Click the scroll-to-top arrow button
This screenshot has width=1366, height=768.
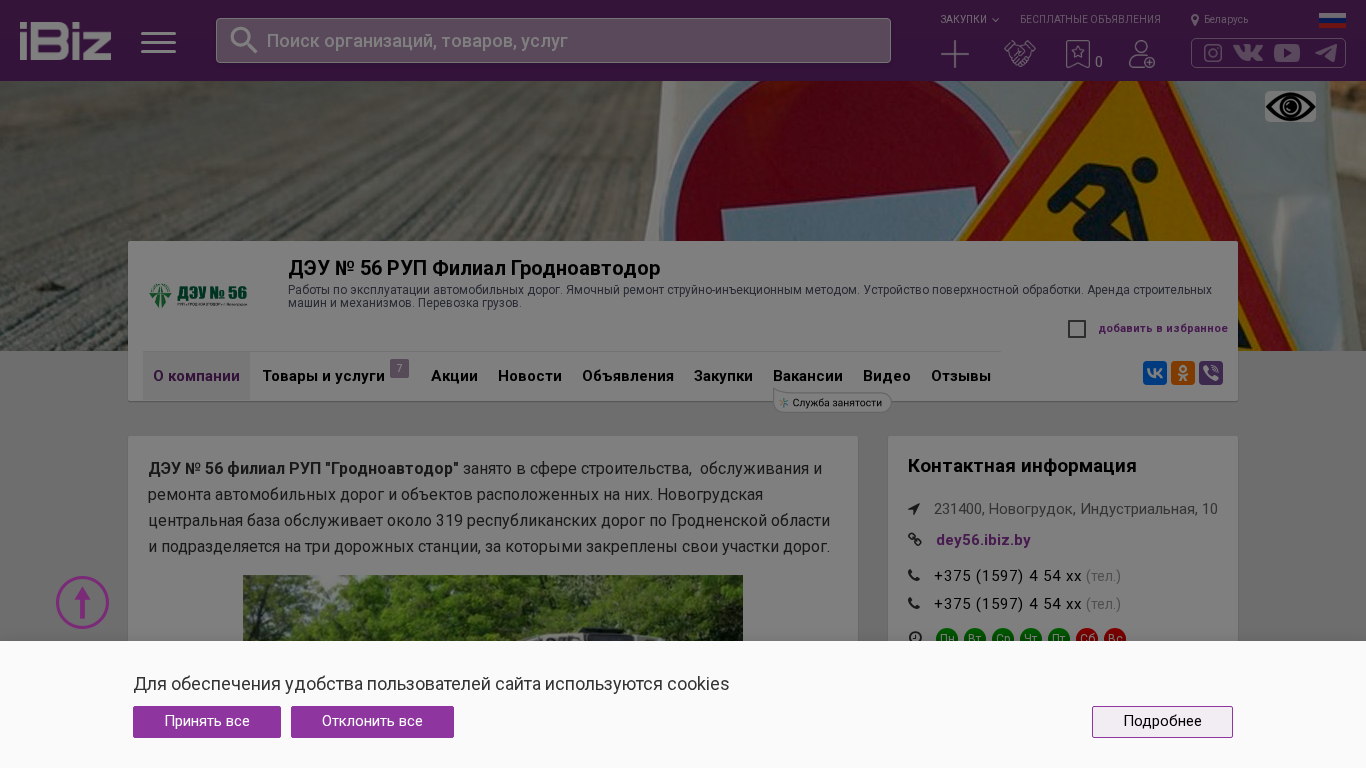pyautogui.click(x=82, y=602)
